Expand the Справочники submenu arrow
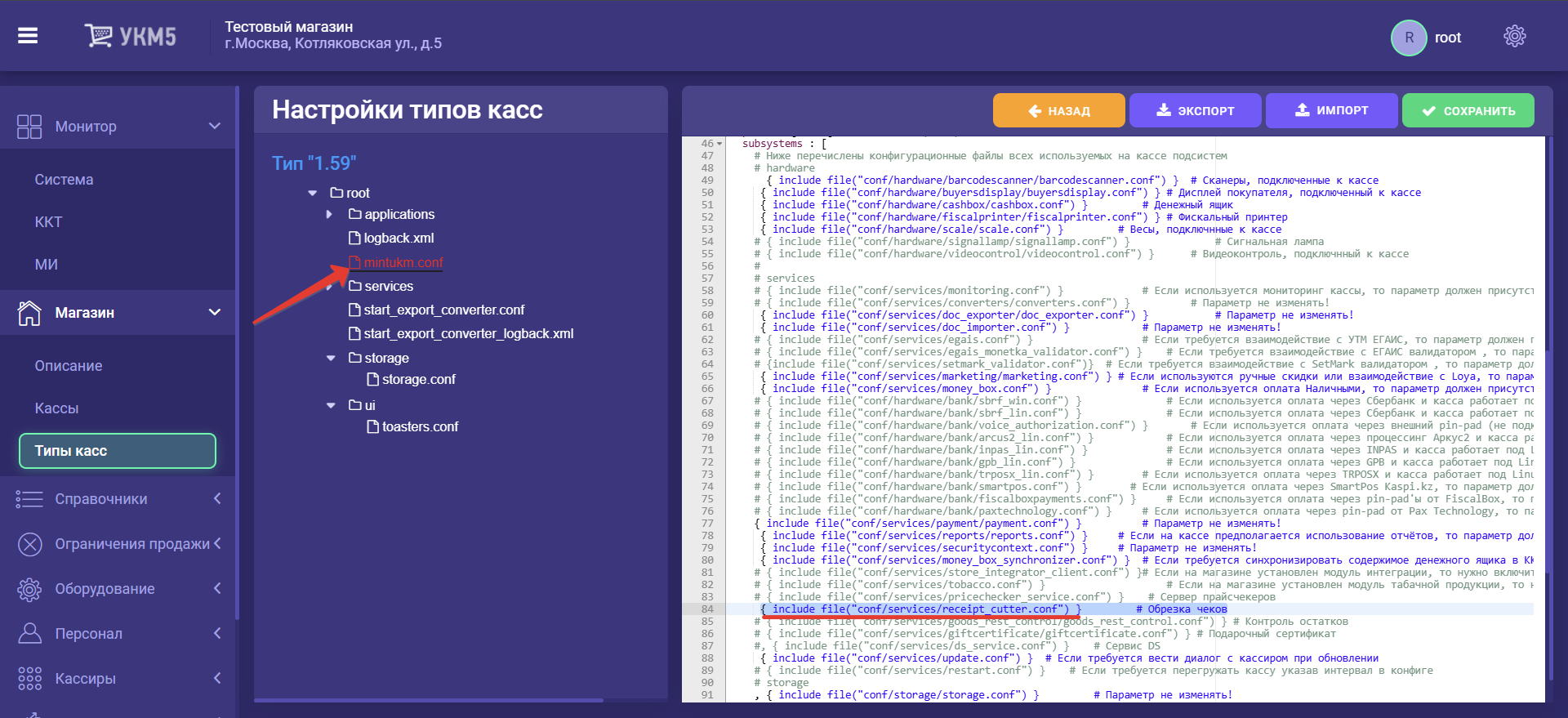This screenshot has height=718, width=1568. [217, 498]
